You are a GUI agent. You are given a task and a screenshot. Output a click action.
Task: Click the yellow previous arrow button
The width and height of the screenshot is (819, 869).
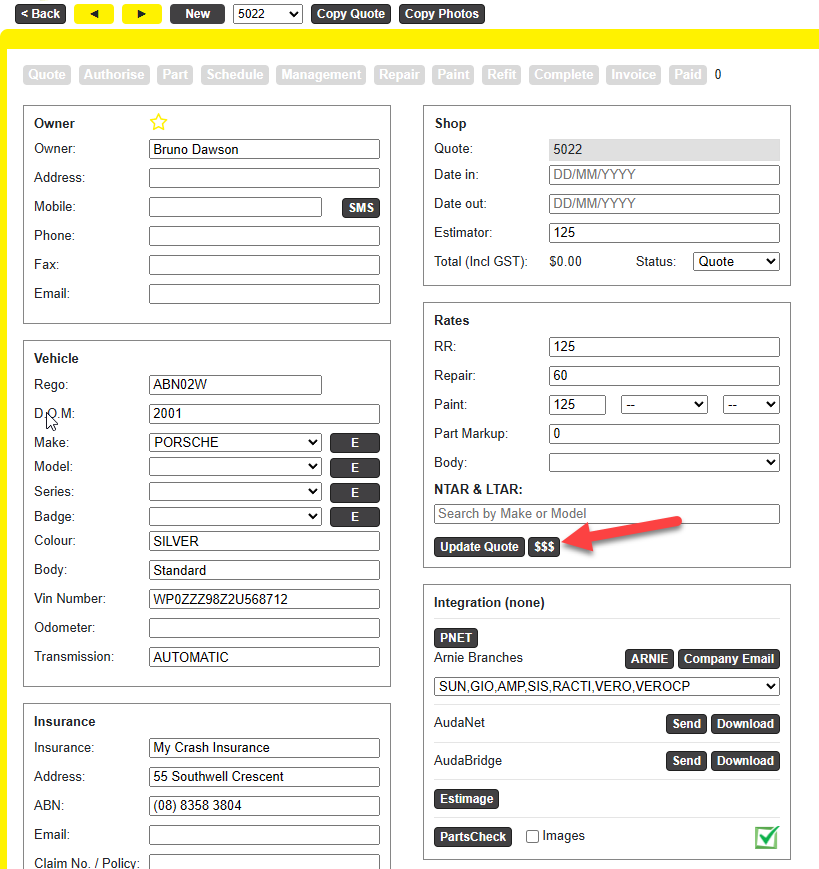pyautogui.click(x=94, y=14)
